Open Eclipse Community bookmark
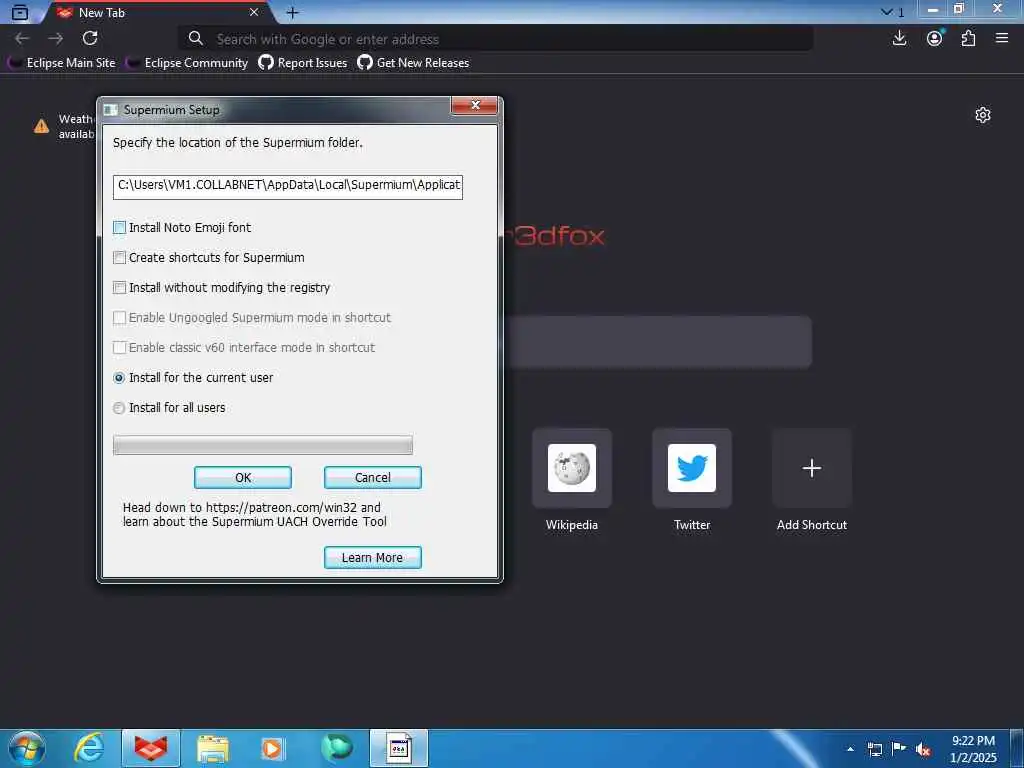This screenshot has height=768, width=1024. click(x=187, y=63)
